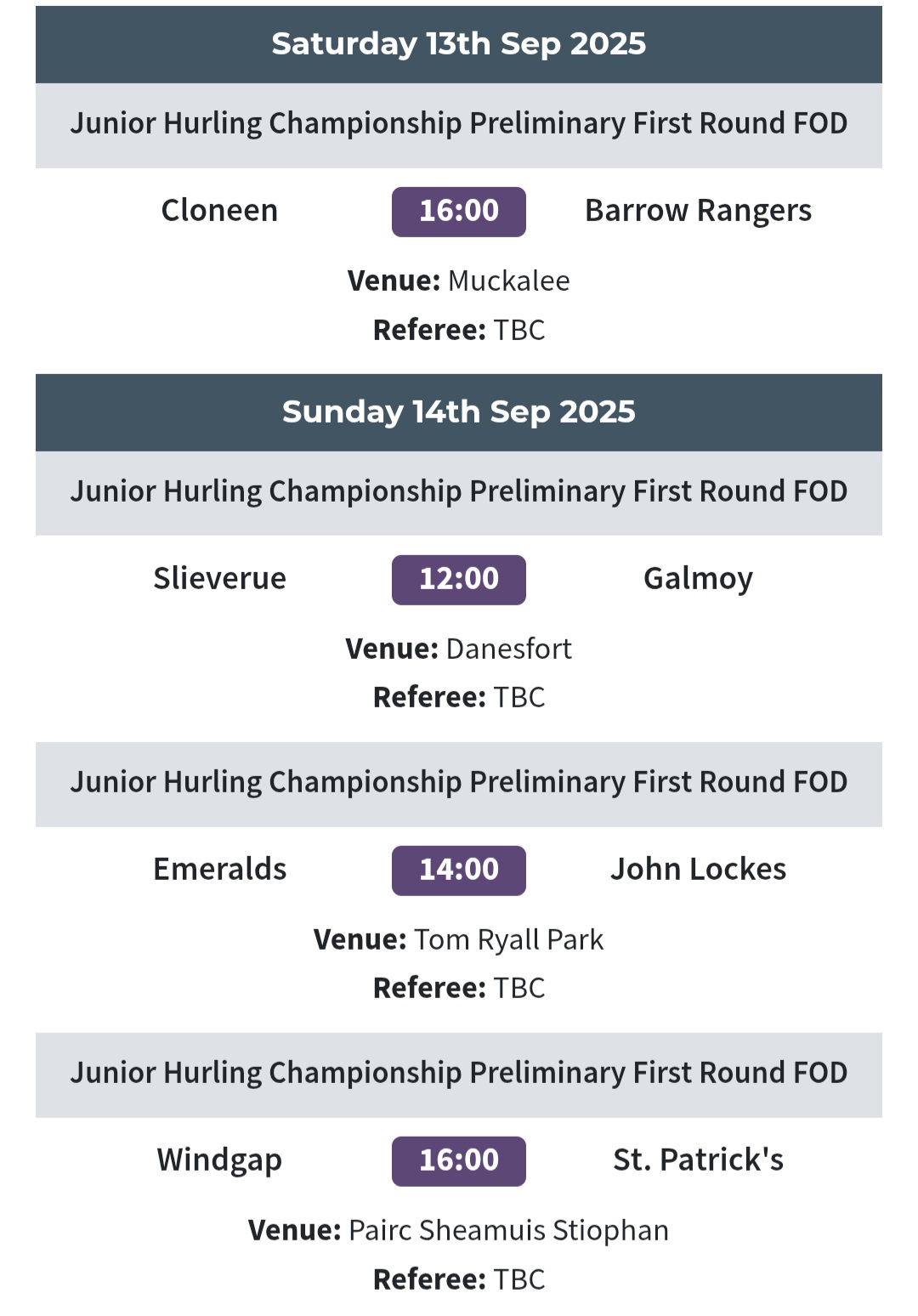The height and width of the screenshot is (1316, 918).
Task: Click the Tom Ryall Park venue text
Action: click(x=509, y=940)
